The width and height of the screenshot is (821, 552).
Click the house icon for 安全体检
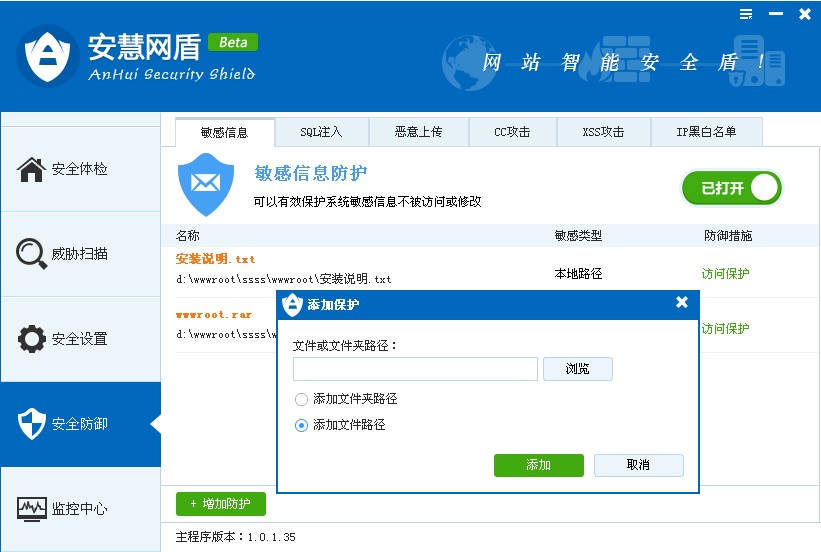click(x=31, y=169)
